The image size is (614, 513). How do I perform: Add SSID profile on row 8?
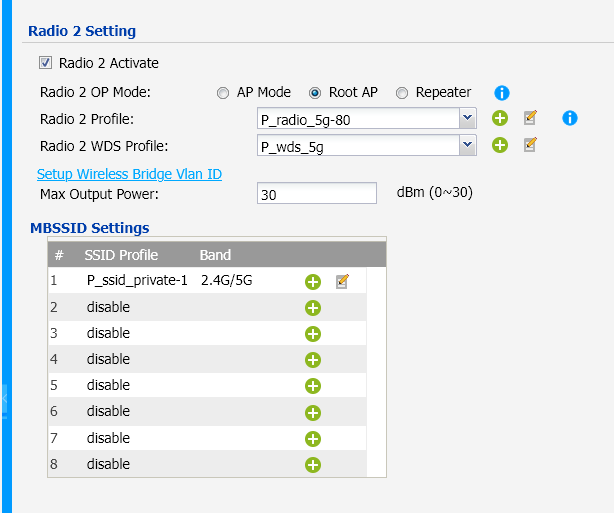pyautogui.click(x=312, y=465)
